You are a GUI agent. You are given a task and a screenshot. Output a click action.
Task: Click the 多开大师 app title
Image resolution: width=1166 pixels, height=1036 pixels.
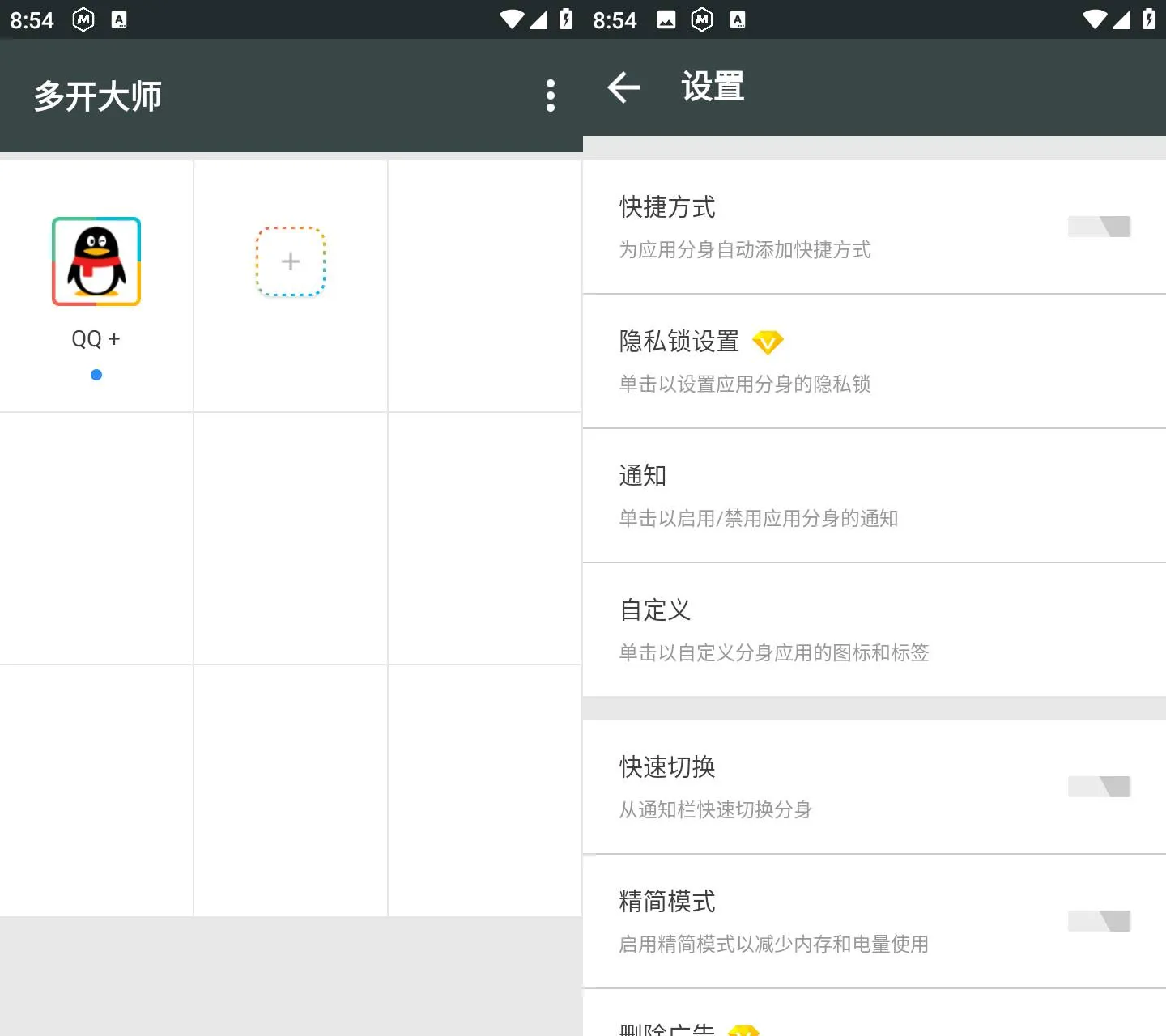tap(98, 96)
